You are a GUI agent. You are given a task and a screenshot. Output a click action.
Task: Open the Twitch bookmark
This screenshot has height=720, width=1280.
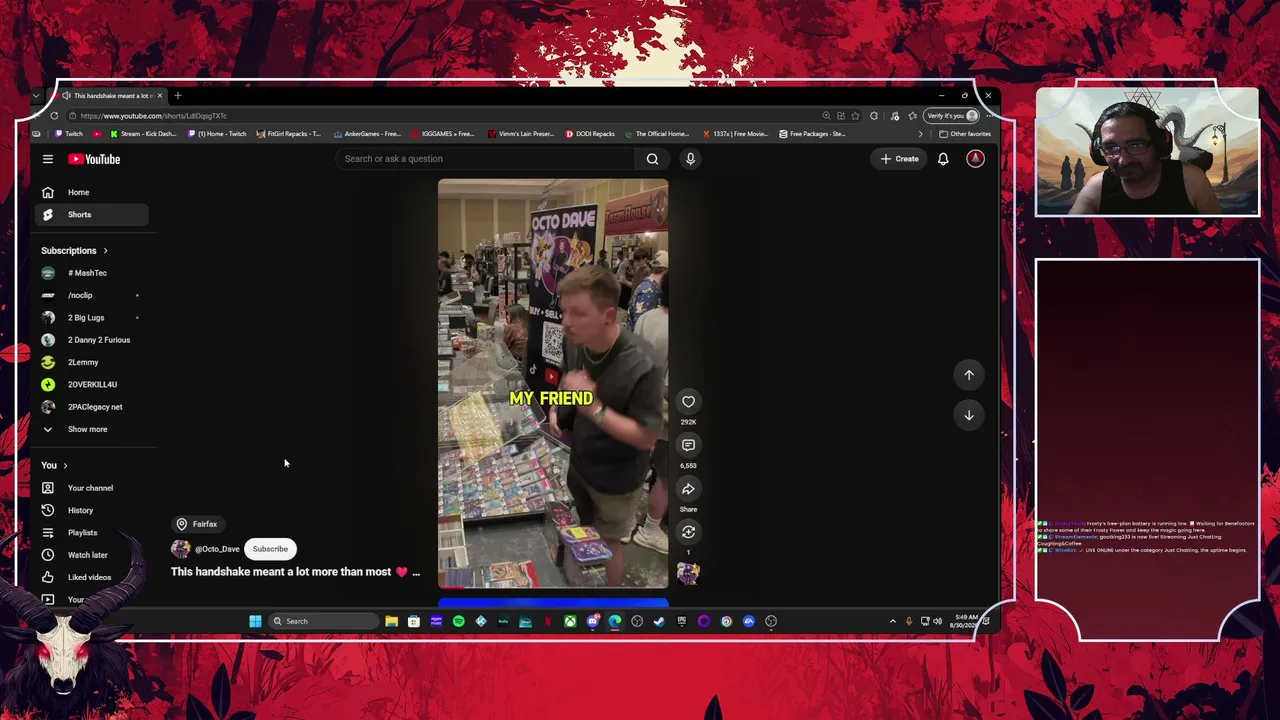pyautogui.click(x=70, y=134)
